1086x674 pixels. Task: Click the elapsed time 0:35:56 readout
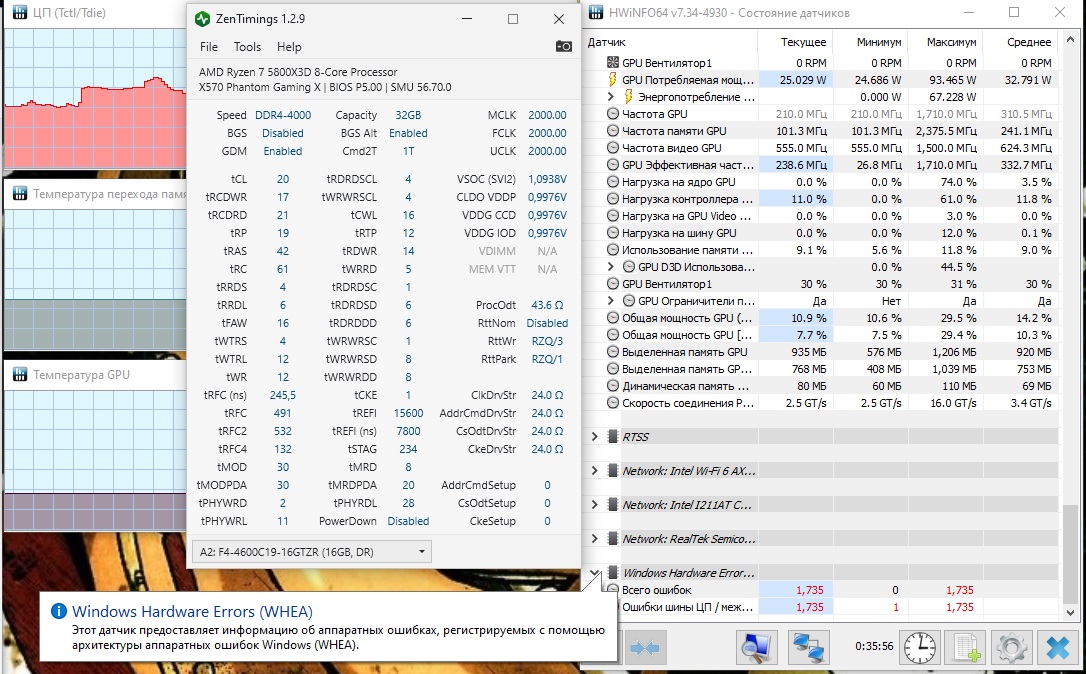[x=873, y=646]
